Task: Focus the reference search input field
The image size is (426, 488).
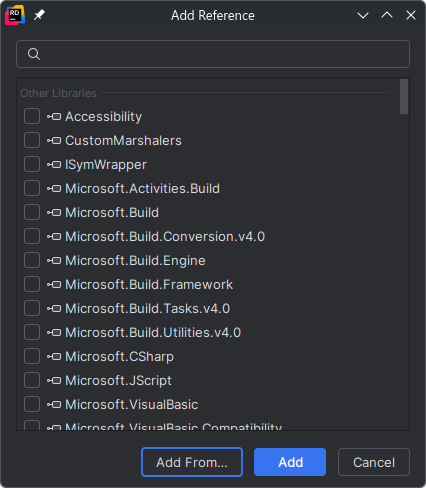Action: [x=213, y=54]
